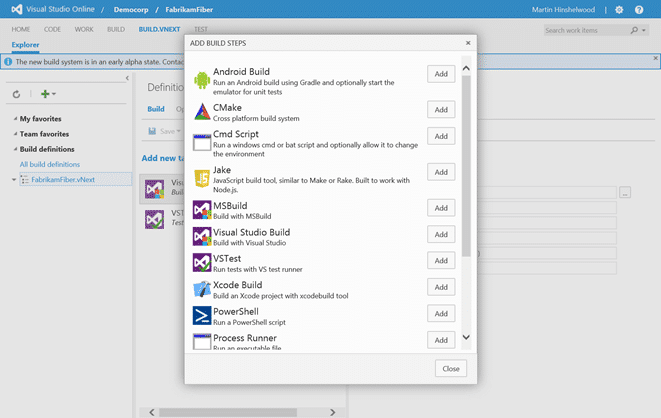The height and width of the screenshot is (418, 661).
Task: Collapse the left explorer pane chevron
Action: (x=127, y=78)
